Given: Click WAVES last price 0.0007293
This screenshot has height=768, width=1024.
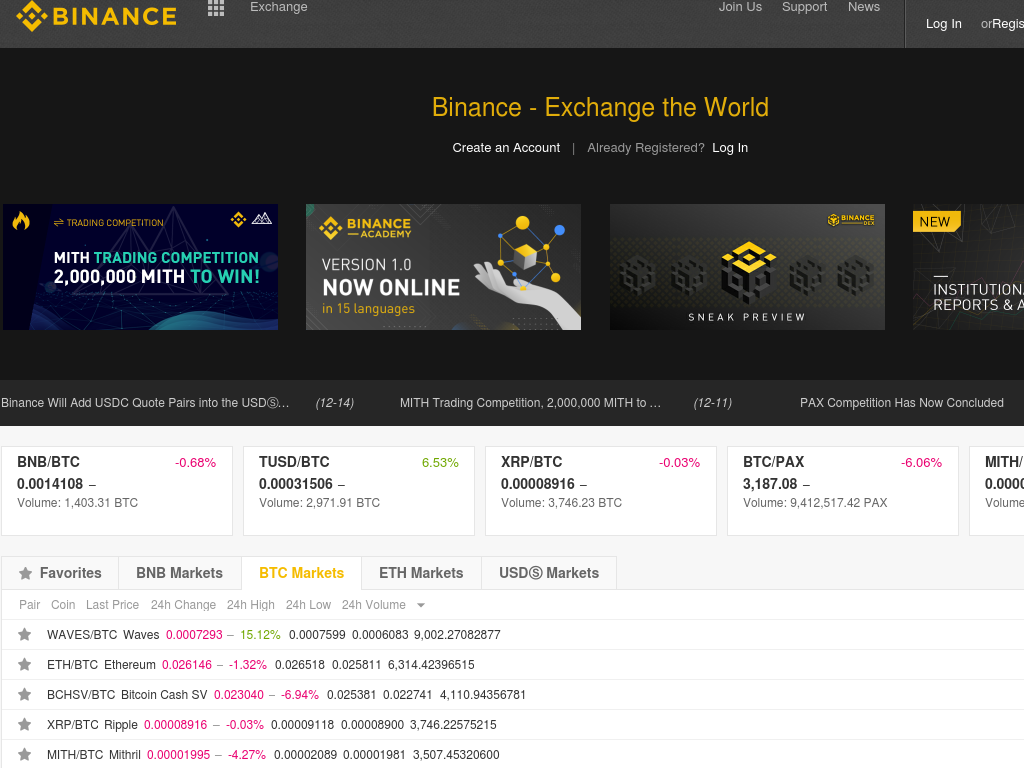Looking at the screenshot, I should [x=194, y=635].
